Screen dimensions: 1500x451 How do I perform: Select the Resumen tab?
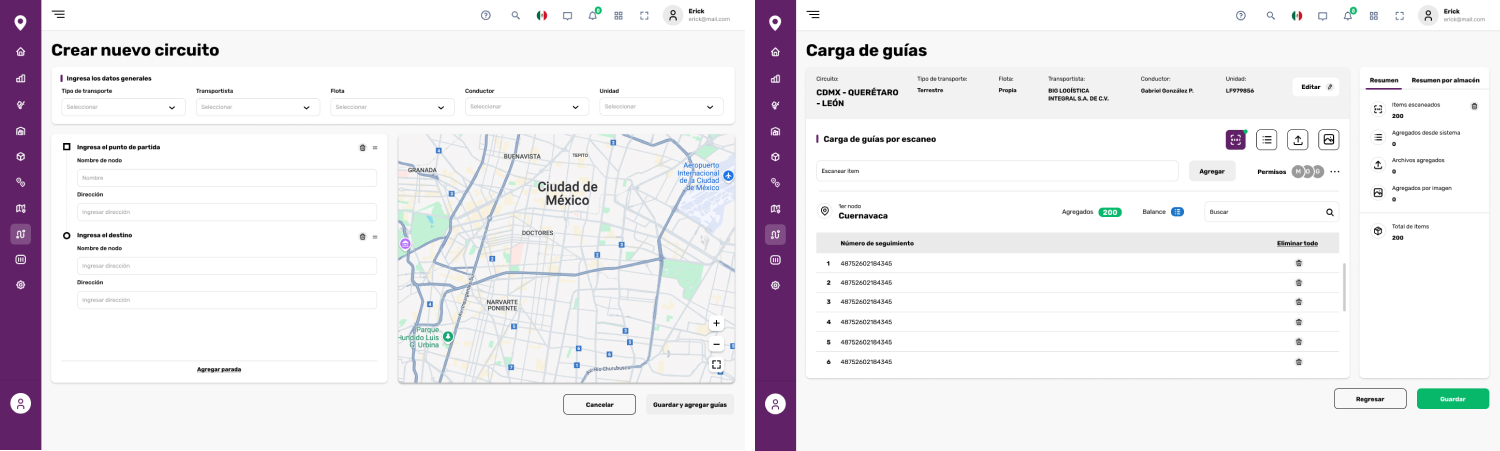pos(1384,80)
